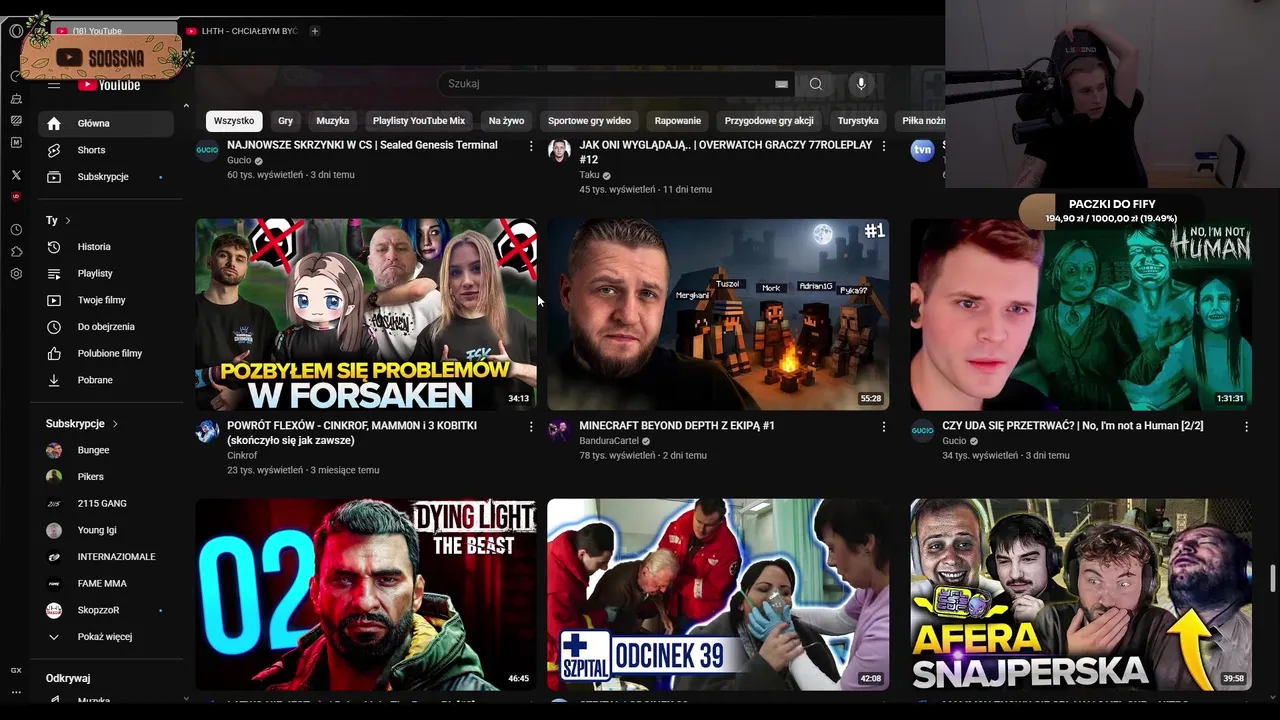Click the GX icon in Opera sidebar

[16, 670]
